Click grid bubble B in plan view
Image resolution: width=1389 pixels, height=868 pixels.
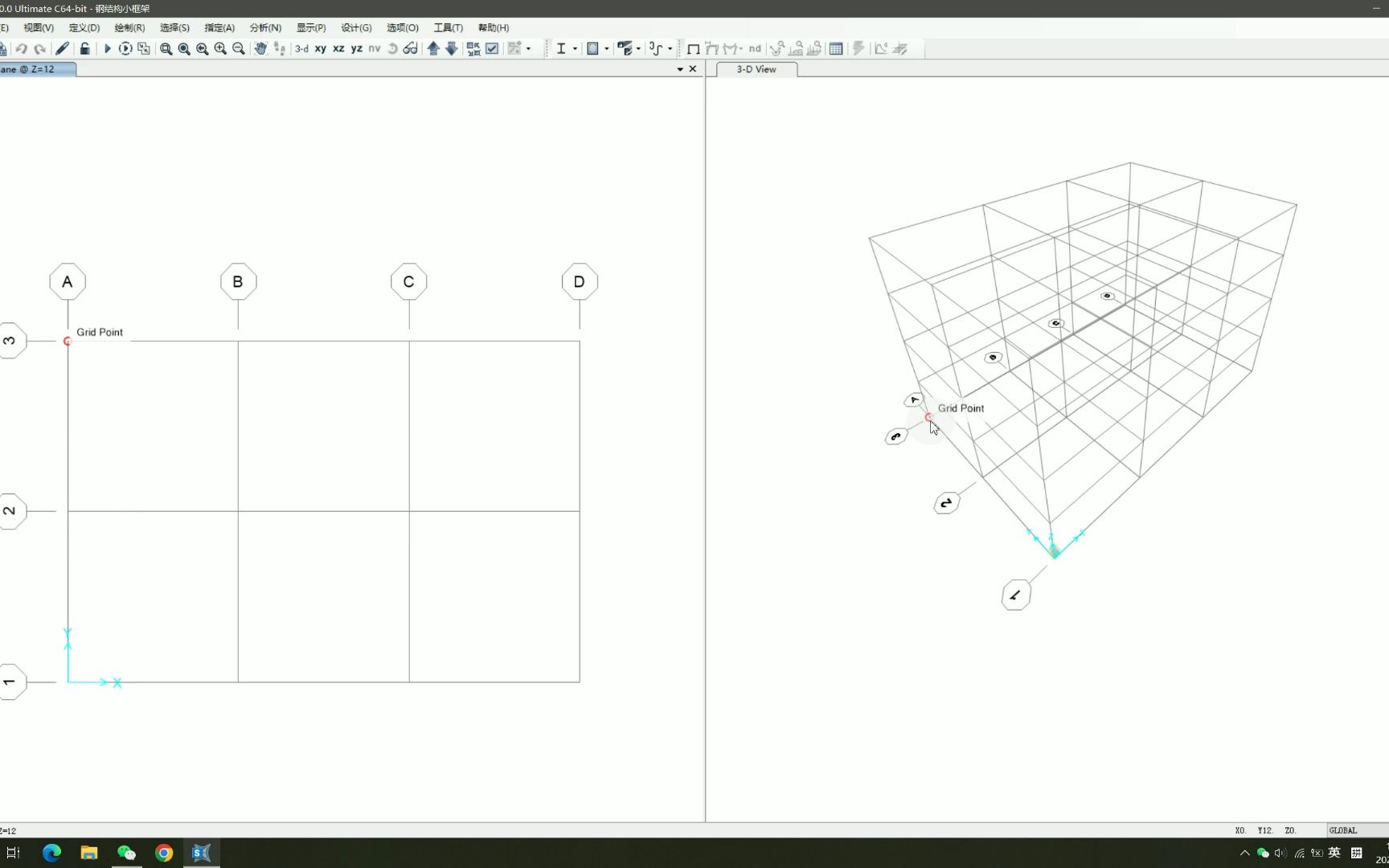(238, 282)
